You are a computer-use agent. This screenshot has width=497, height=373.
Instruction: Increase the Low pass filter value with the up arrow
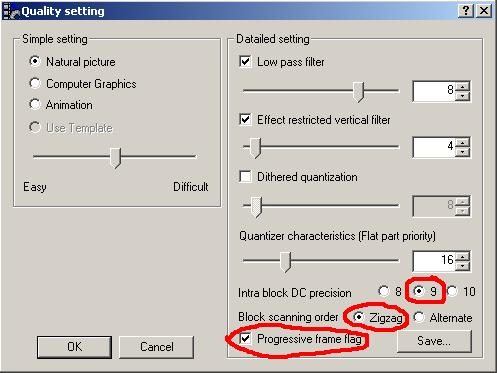462,86
